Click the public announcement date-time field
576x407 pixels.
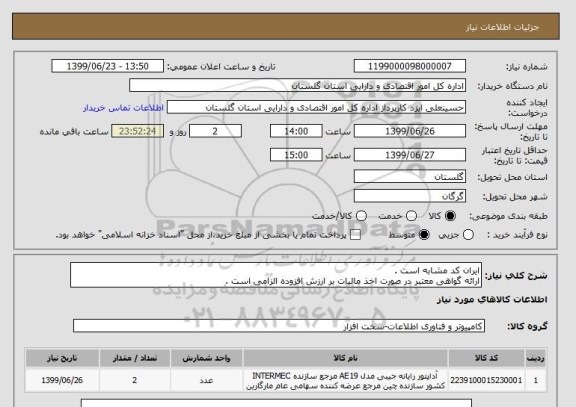(108, 66)
